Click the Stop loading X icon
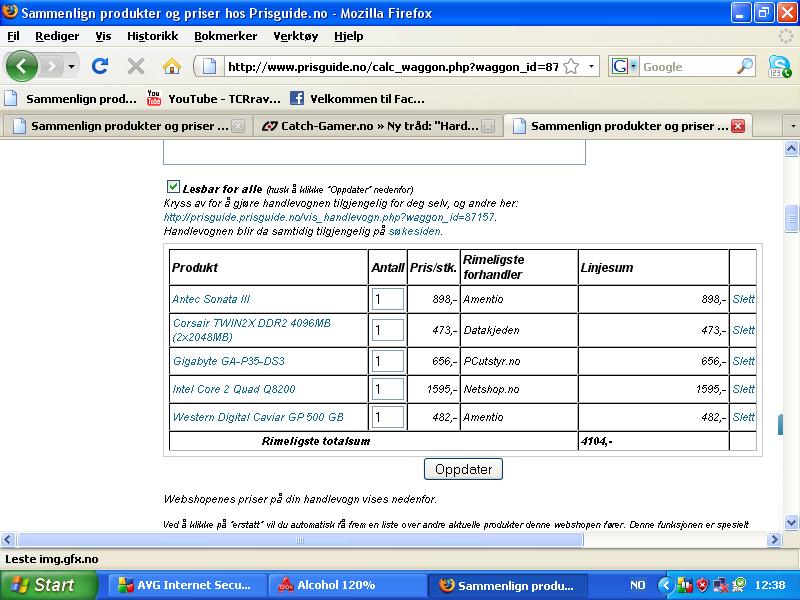The width and height of the screenshot is (800, 600). (136, 66)
